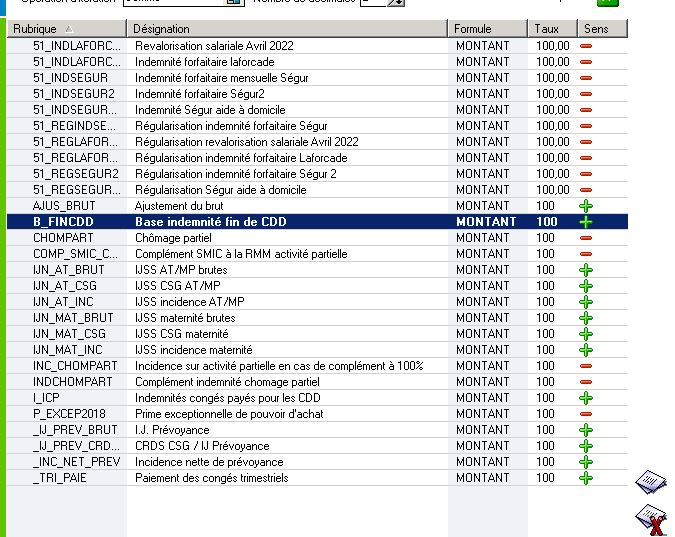Image resolution: width=675 pixels, height=537 pixels.
Task: Click minus Sens icon of 51_INDSEGUR2 row
Action: pyautogui.click(x=586, y=94)
